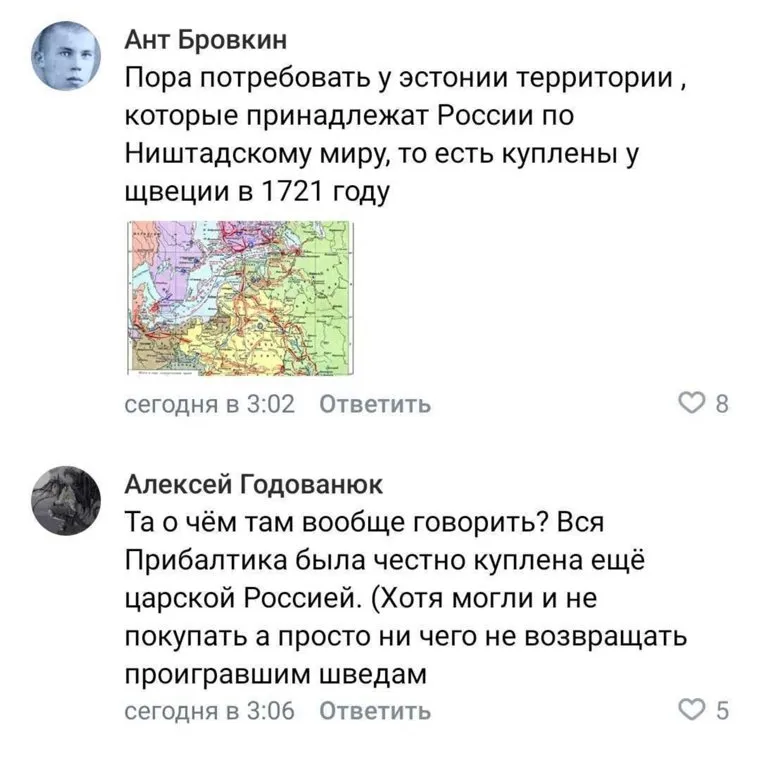Click the heart icon on Алексей Годованюк's comment

click(691, 711)
